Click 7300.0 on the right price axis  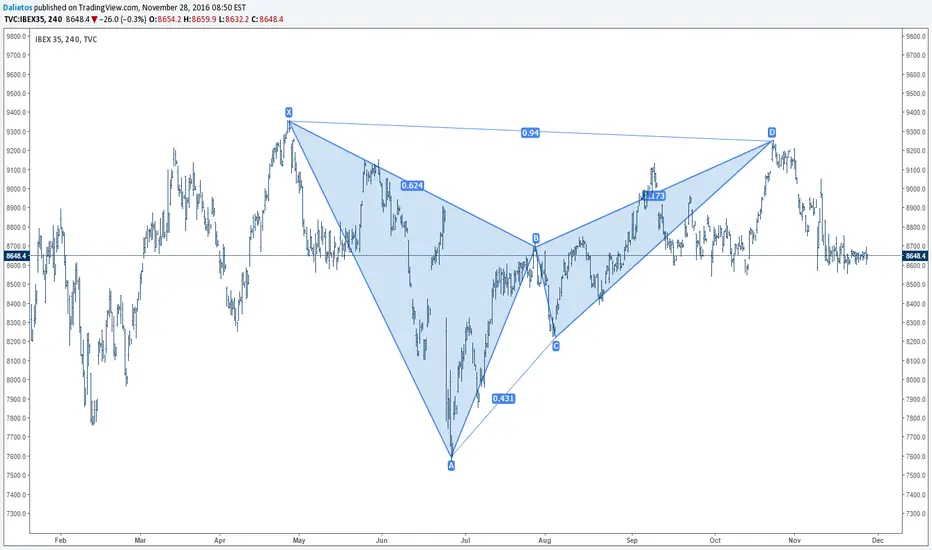point(916,514)
